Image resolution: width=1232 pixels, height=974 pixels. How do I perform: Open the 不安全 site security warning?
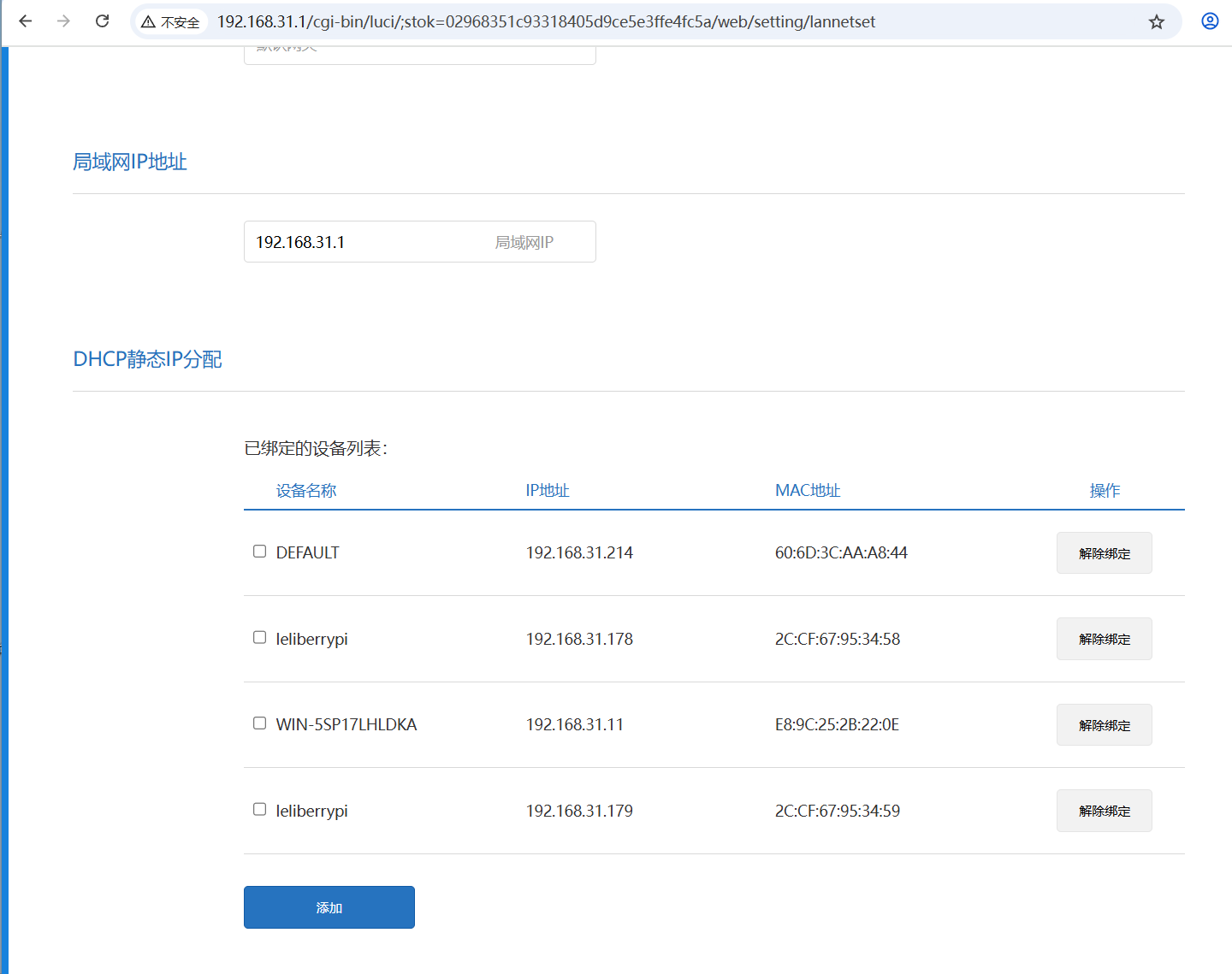171,22
